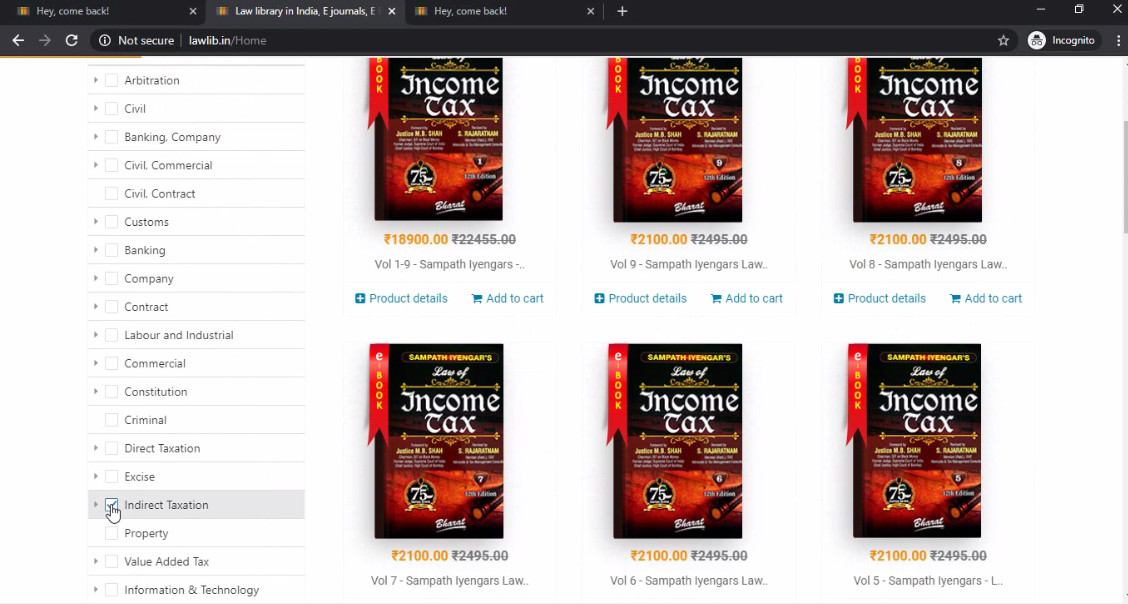The width and height of the screenshot is (1128, 604).
Task: Expand the Direct Taxation arrow
Action: tap(96, 448)
